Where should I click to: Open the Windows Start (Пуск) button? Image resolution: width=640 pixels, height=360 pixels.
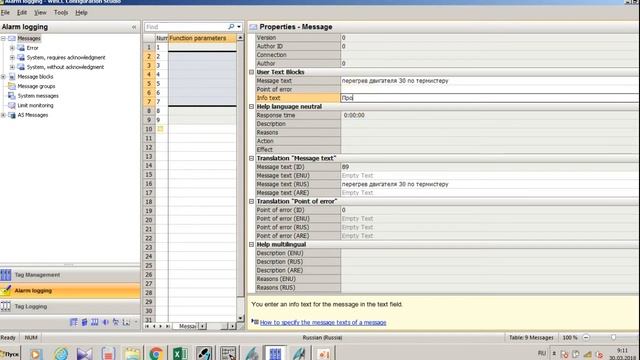tap(10, 354)
